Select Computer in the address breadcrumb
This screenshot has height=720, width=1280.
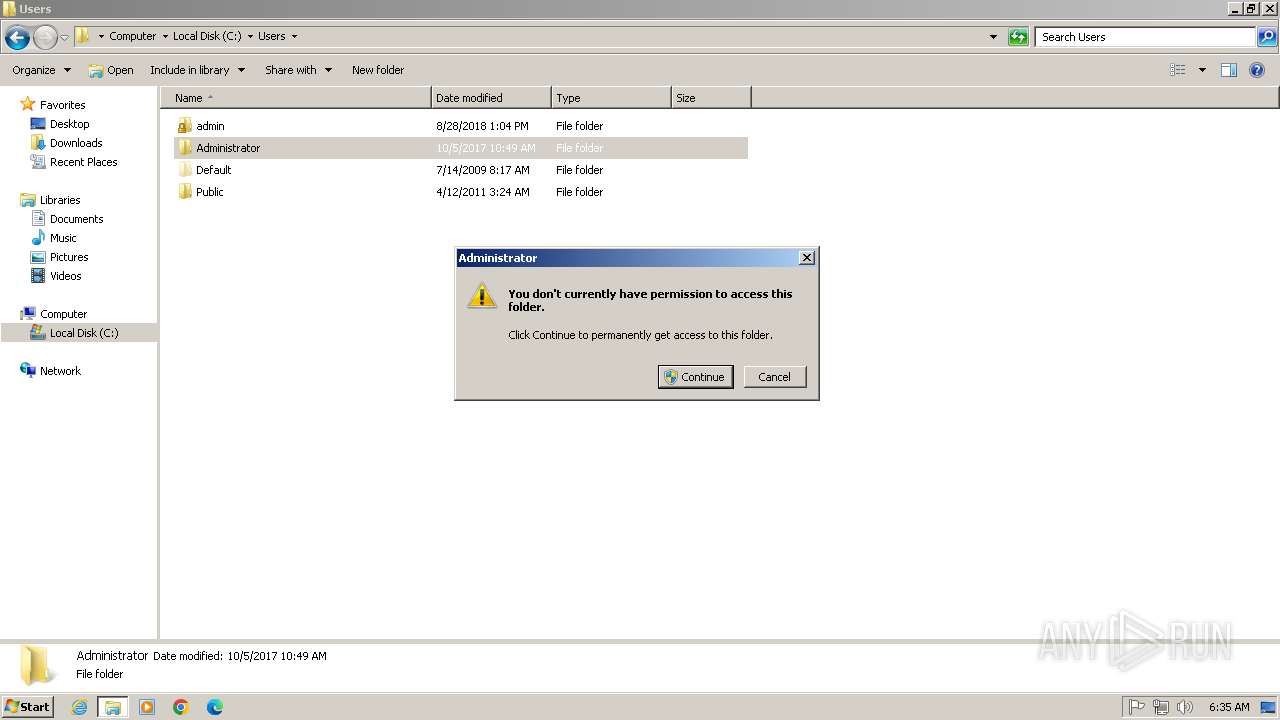tap(133, 36)
